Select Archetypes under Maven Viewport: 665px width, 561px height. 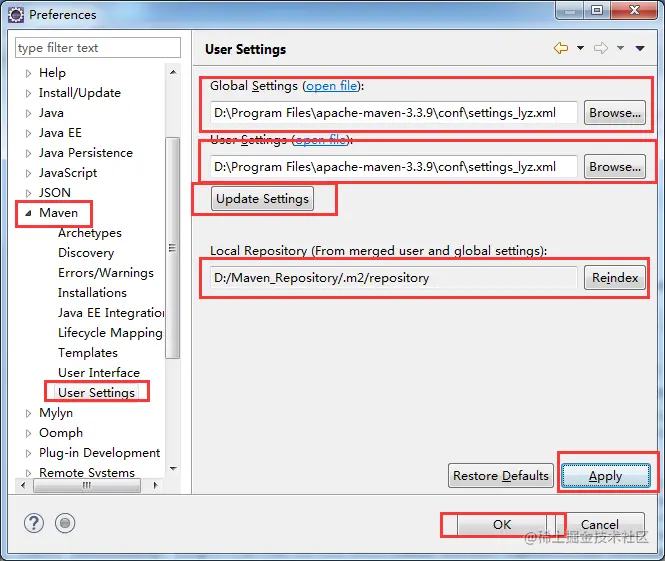89,233
